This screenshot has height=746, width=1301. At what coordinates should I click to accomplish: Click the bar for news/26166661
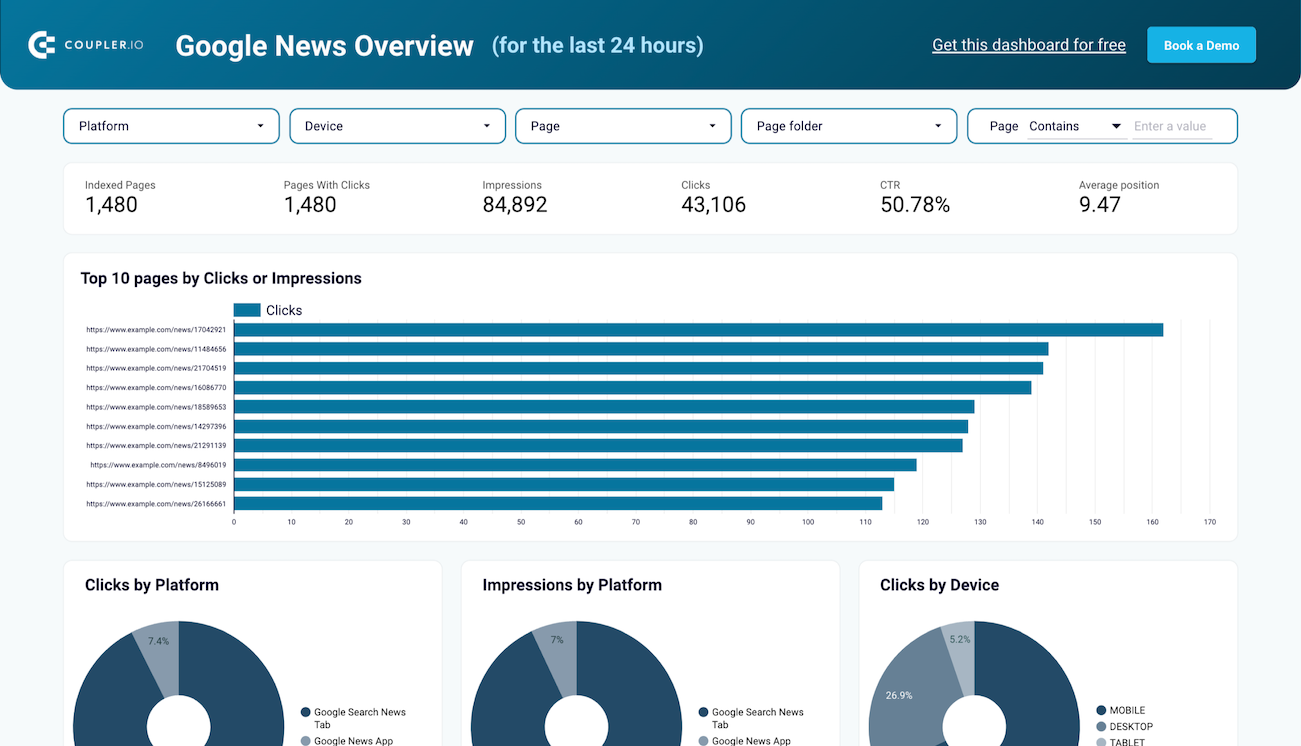[558, 503]
